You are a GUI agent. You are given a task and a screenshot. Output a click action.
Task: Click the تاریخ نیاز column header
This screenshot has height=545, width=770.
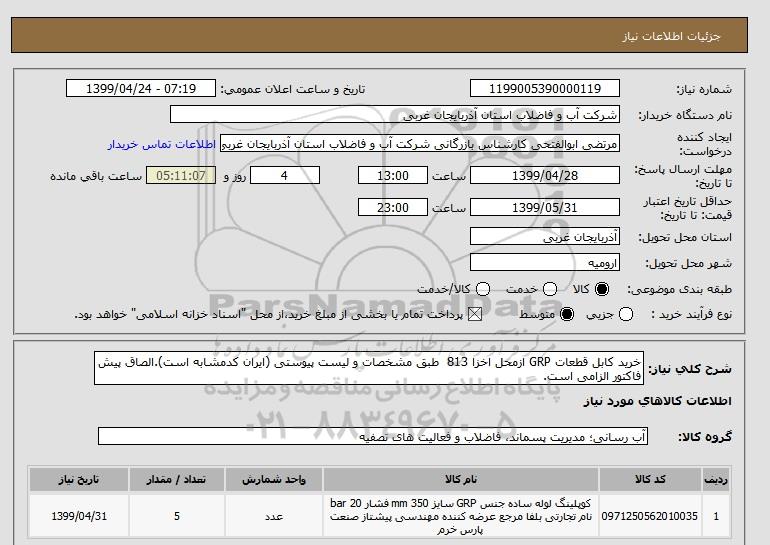79,480
